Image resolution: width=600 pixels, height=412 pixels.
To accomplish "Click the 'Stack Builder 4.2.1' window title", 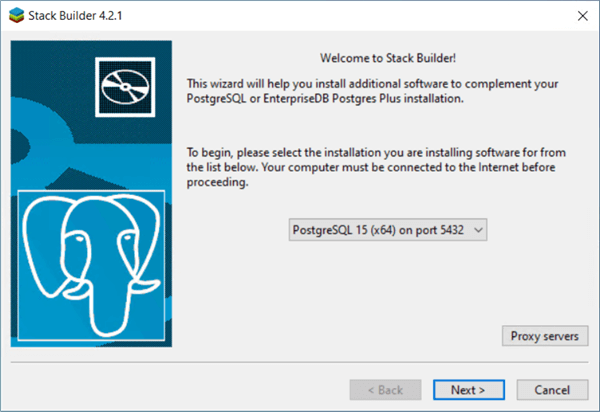I will coord(75,16).
